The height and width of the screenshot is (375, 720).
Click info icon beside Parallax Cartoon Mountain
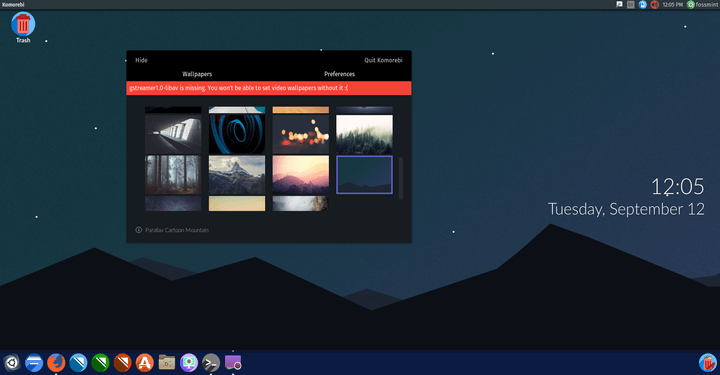(139, 230)
